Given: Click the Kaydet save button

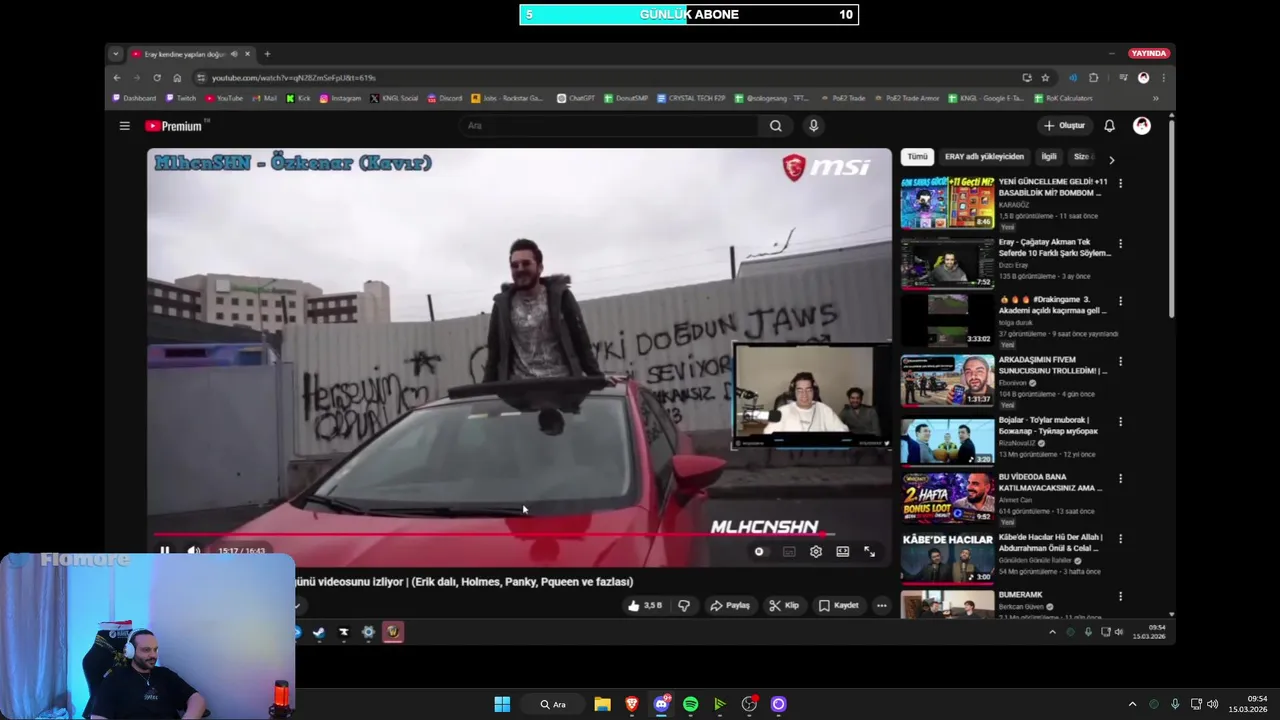Looking at the screenshot, I should click(x=838, y=605).
